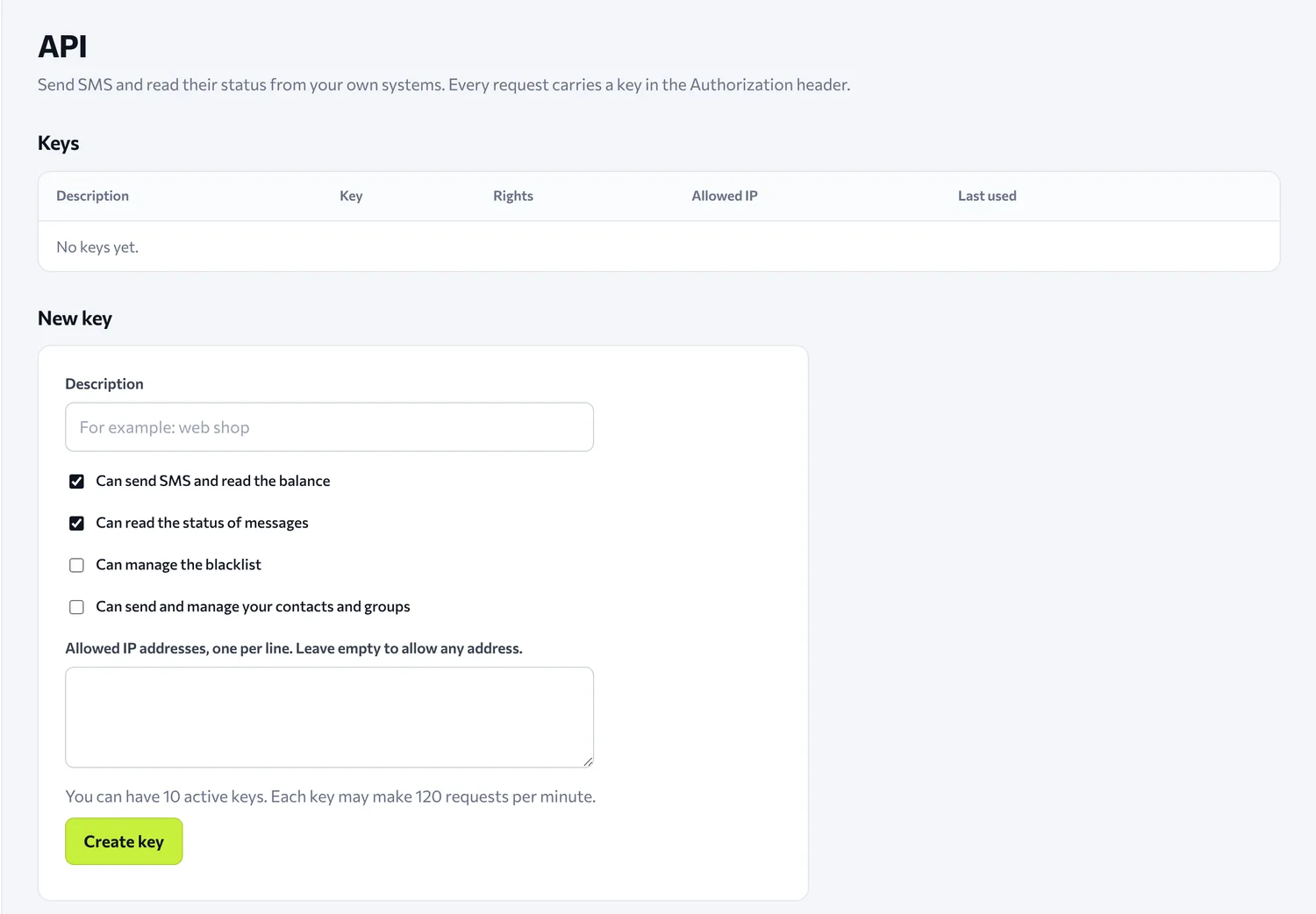Click the API page title

pyautogui.click(x=62, y=46)
